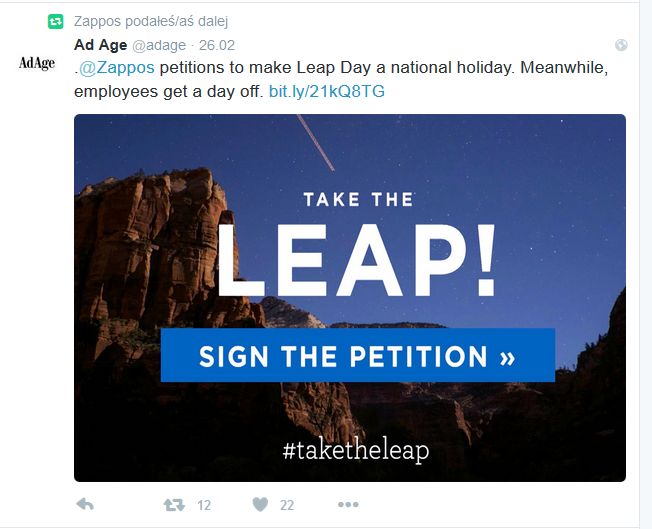Open the @Zappos mention link
The height and width of the screenshot is (529, 652).
pos(116,67)
